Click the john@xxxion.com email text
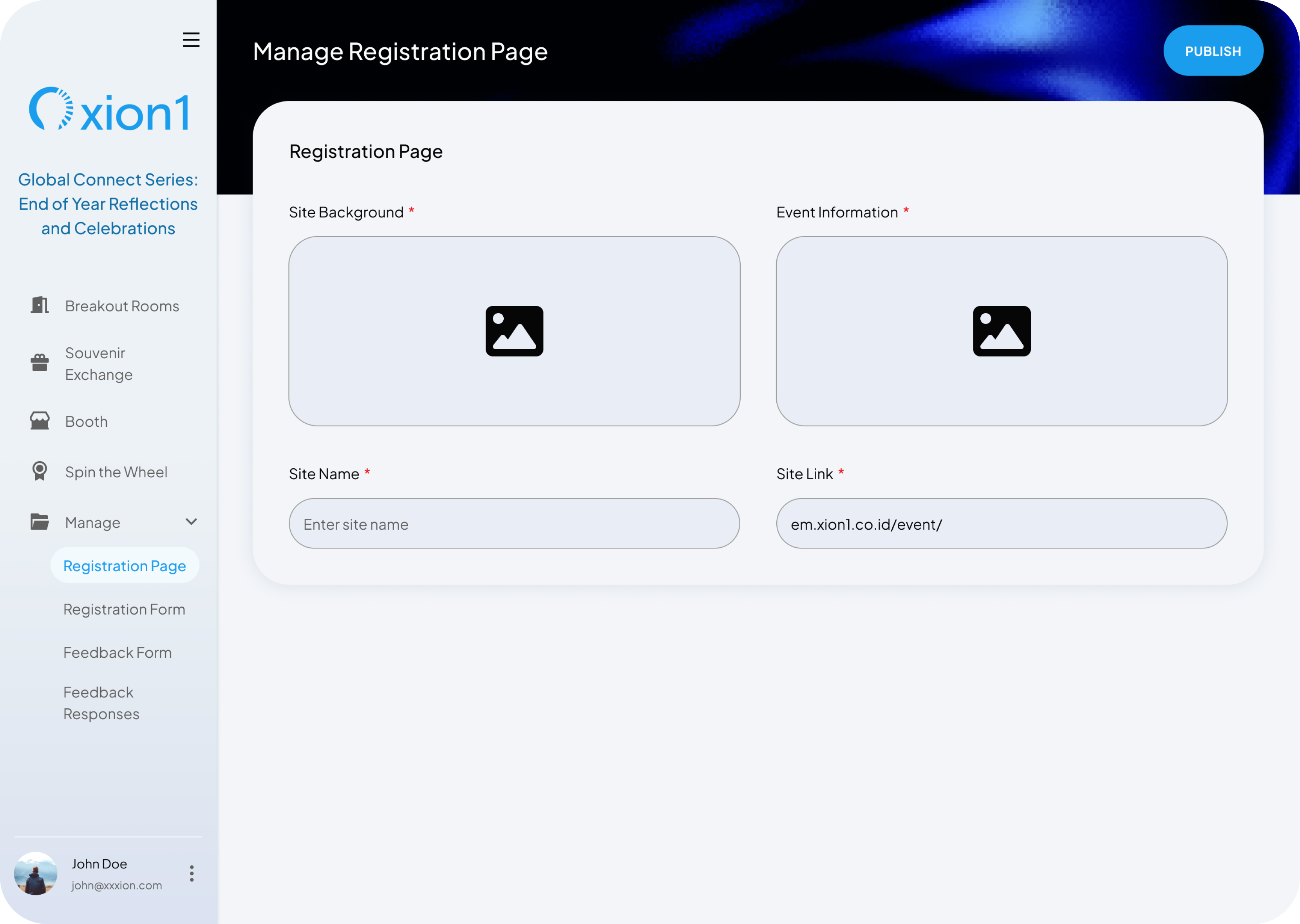Image resolution: width=1300 pixels, height=924 pixels. point(117,885)
